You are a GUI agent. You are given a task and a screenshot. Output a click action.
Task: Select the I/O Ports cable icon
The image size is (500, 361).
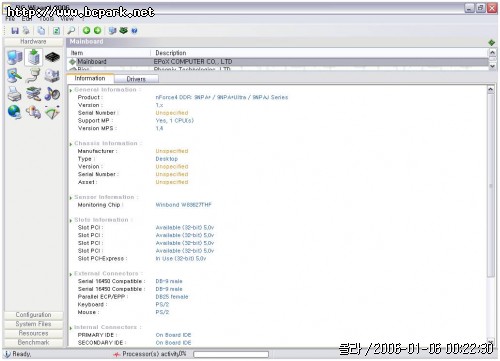34,76
